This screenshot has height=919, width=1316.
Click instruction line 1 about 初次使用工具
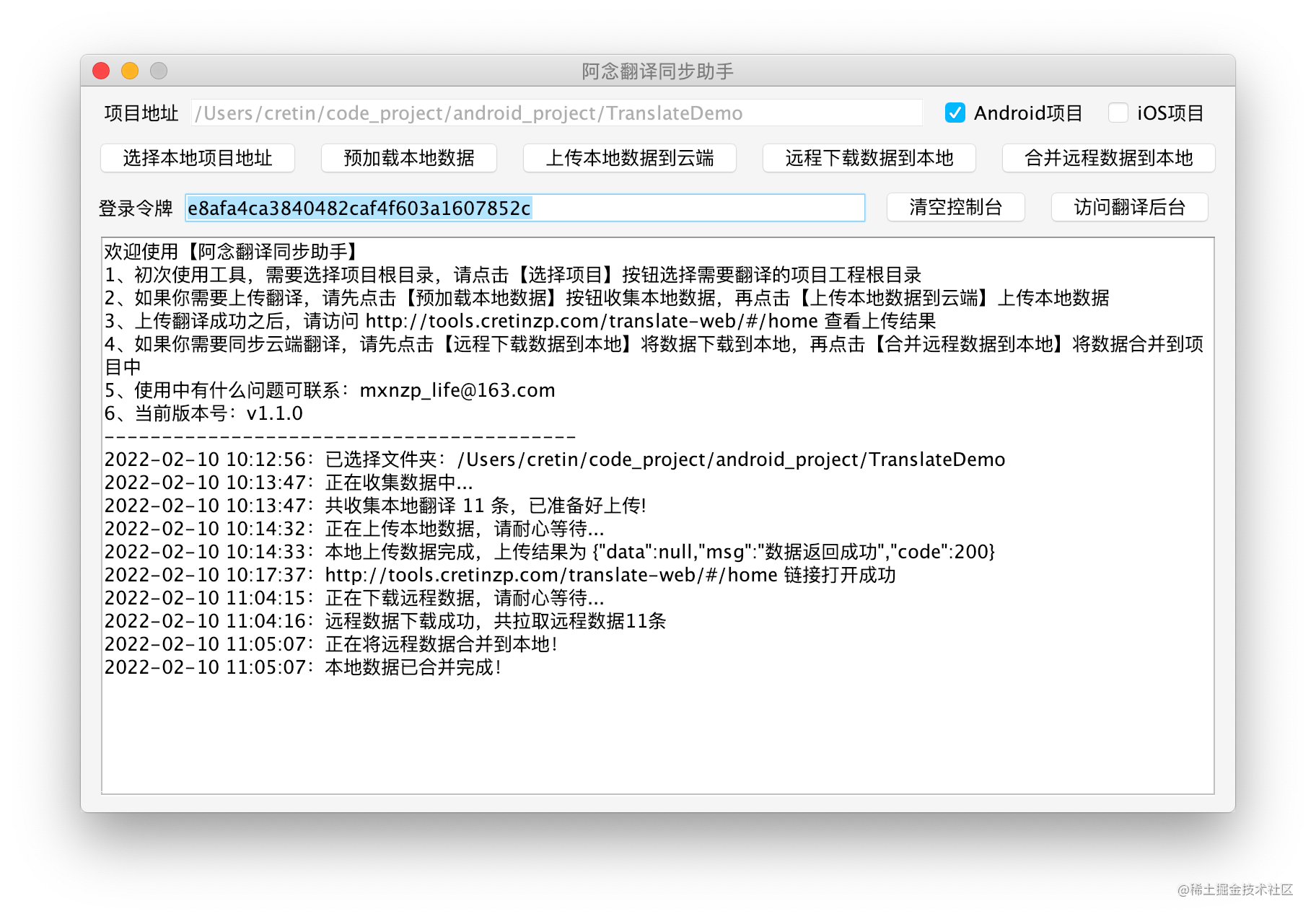[513, 275]
